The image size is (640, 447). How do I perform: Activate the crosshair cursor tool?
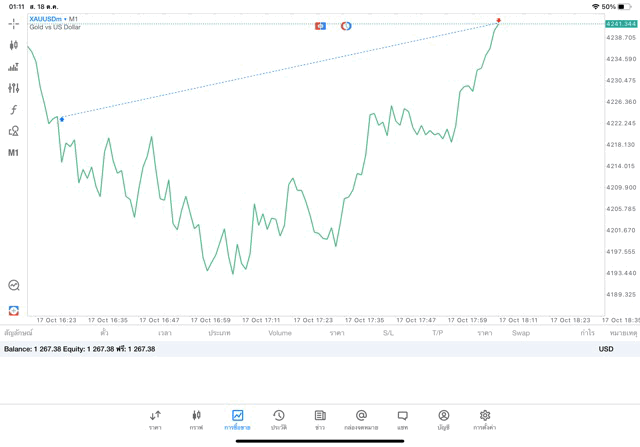[x=14, y=23]
